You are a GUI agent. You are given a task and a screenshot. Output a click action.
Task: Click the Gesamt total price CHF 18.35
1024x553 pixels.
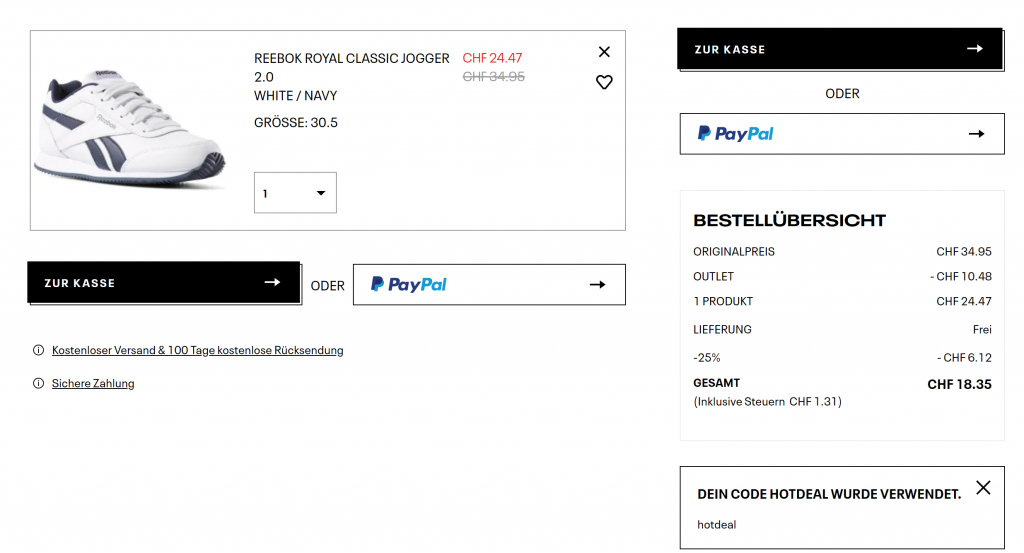coord(959,384)
